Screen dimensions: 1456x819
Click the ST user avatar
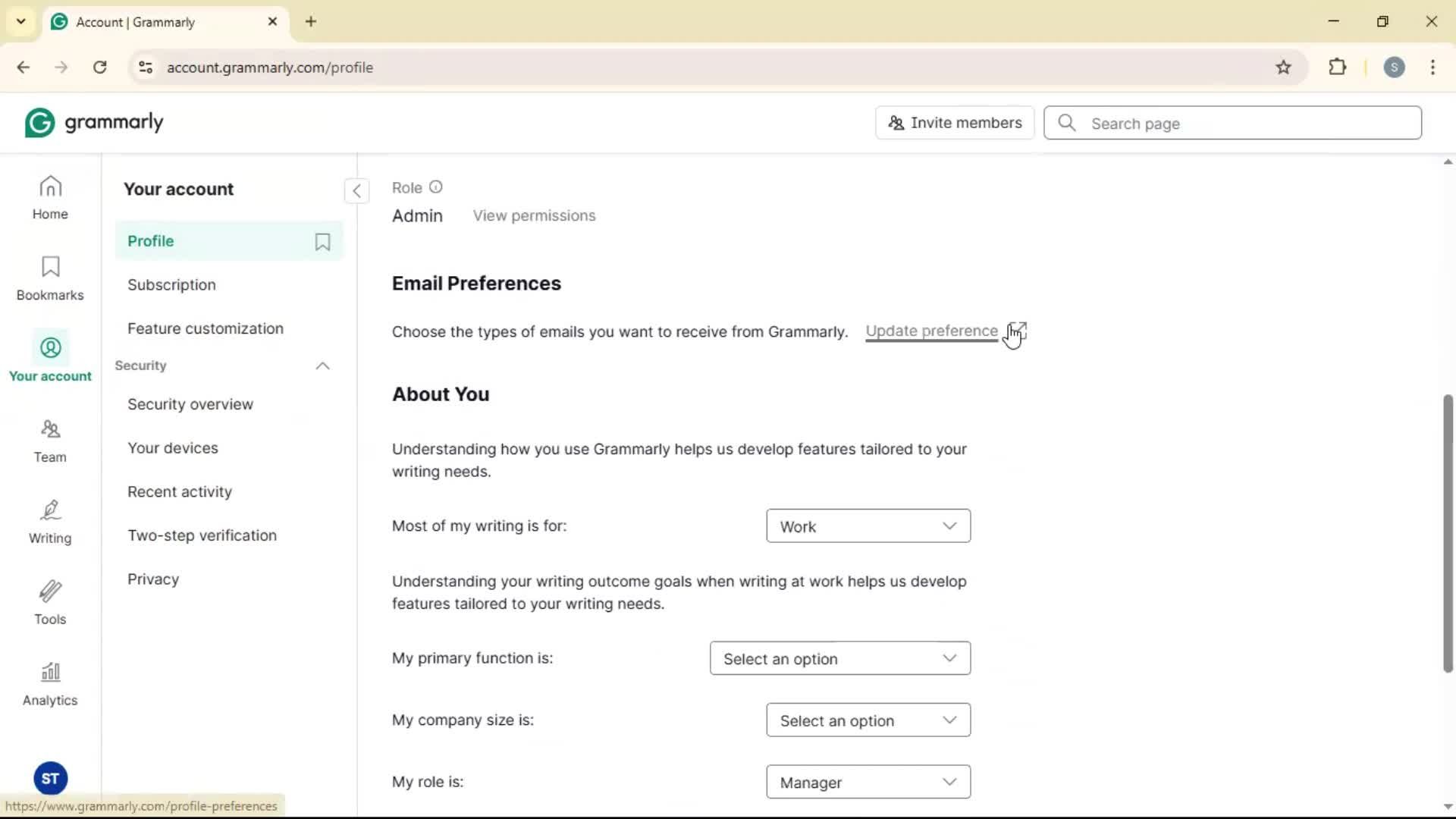[50, 778]
